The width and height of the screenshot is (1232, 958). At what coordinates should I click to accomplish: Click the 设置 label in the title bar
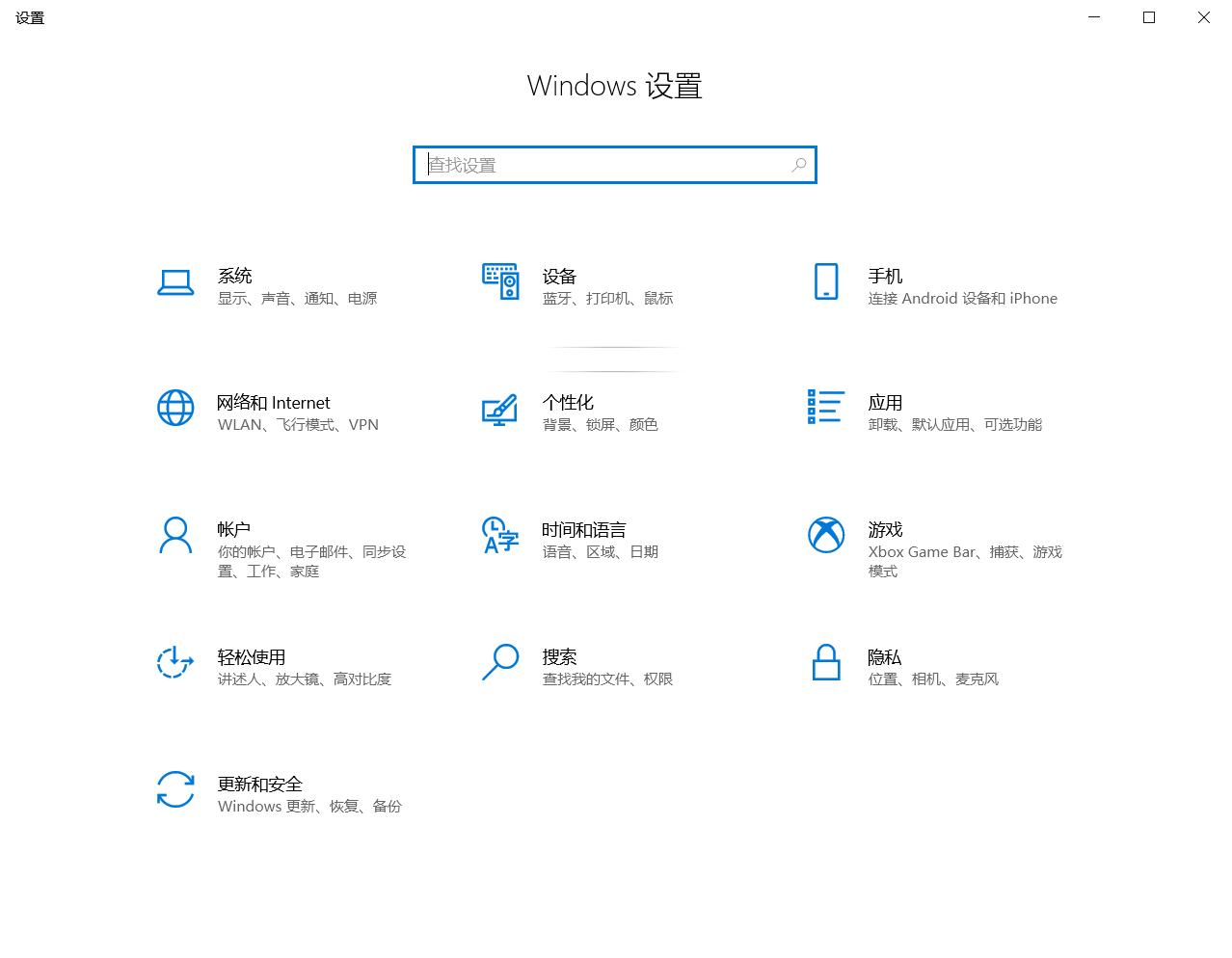(30, 17)
